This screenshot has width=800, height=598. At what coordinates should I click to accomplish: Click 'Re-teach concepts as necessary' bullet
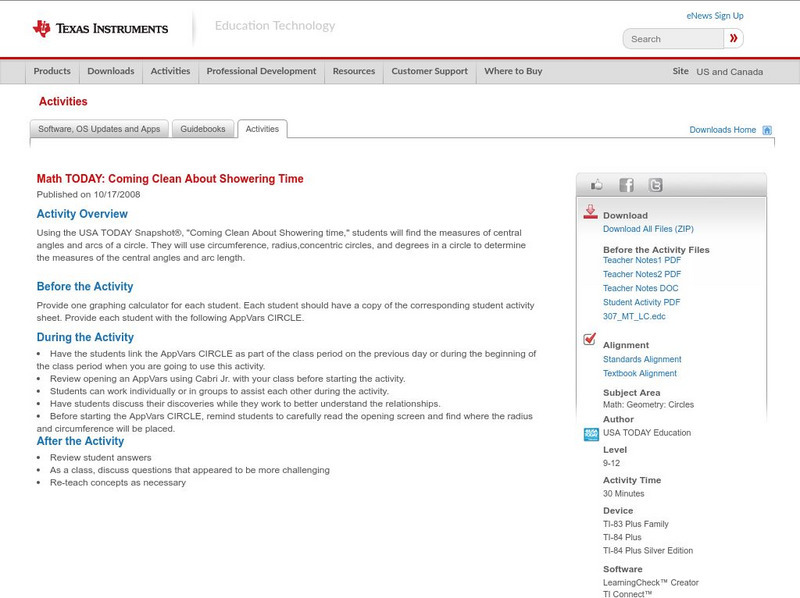(118, 483)
